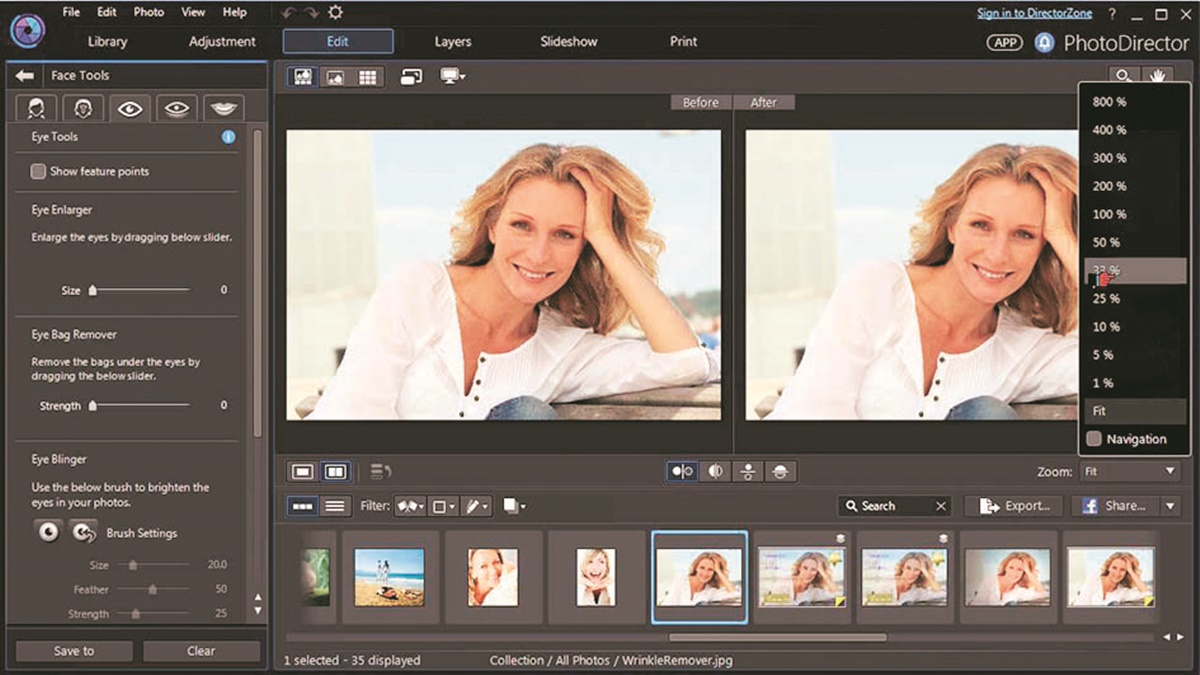The width and height of the screenshot is (1200, 675).
Task: Select the Hand tool in the viewer
Action: pos(1158,75)
